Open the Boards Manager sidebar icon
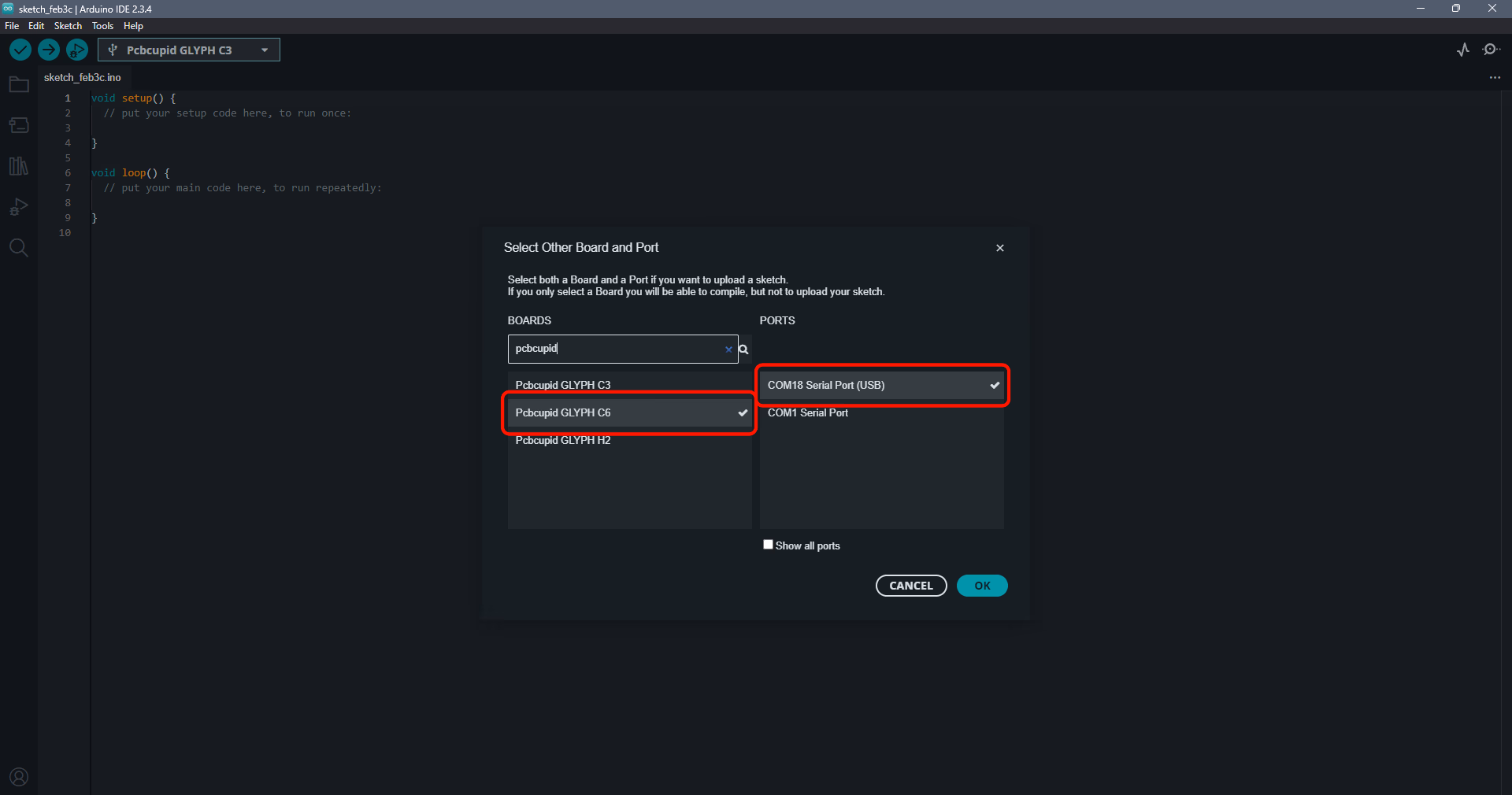The image size is (1512, 795). coord(19,126)
